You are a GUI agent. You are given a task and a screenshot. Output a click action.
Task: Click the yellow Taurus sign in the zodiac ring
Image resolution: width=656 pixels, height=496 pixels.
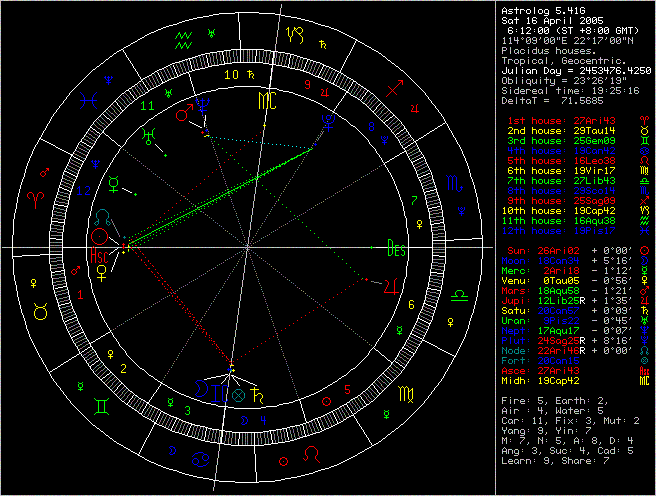click(40, 312)
